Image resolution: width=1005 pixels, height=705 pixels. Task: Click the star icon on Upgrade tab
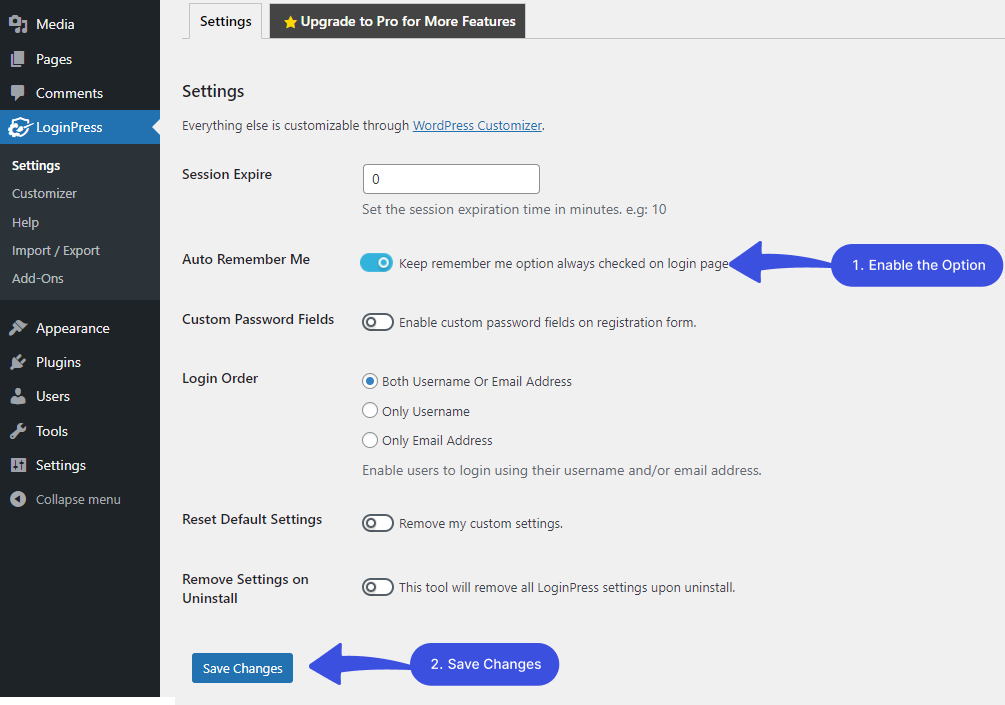click(x=290, y=22)
